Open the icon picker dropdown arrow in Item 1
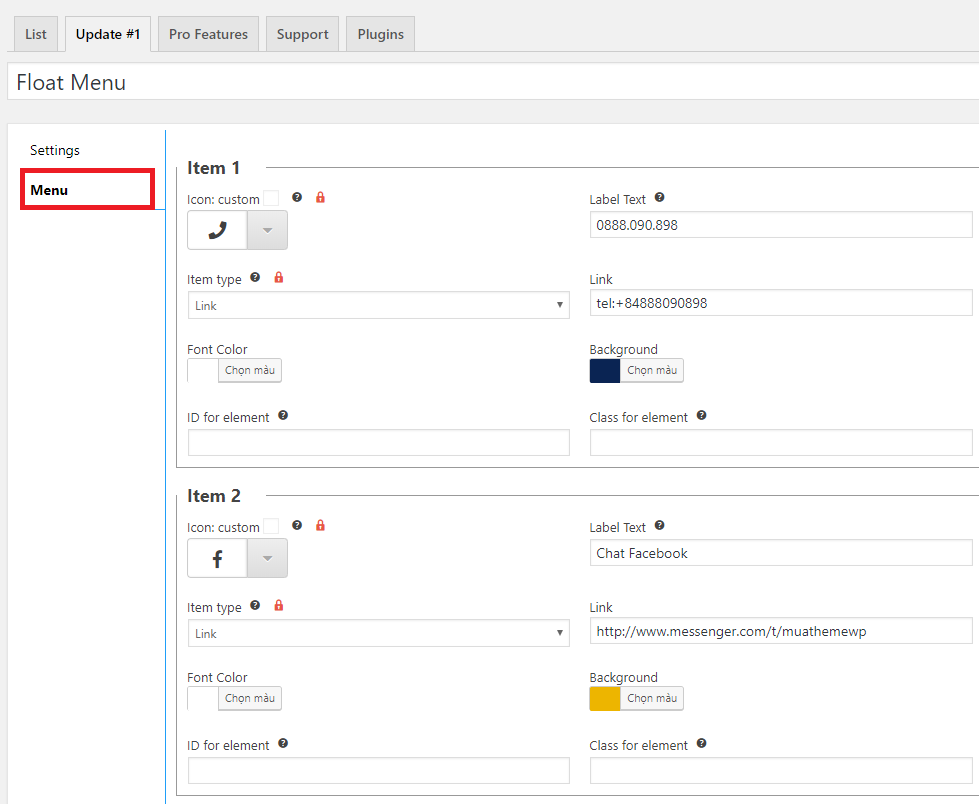 click(x=267, y=230)
